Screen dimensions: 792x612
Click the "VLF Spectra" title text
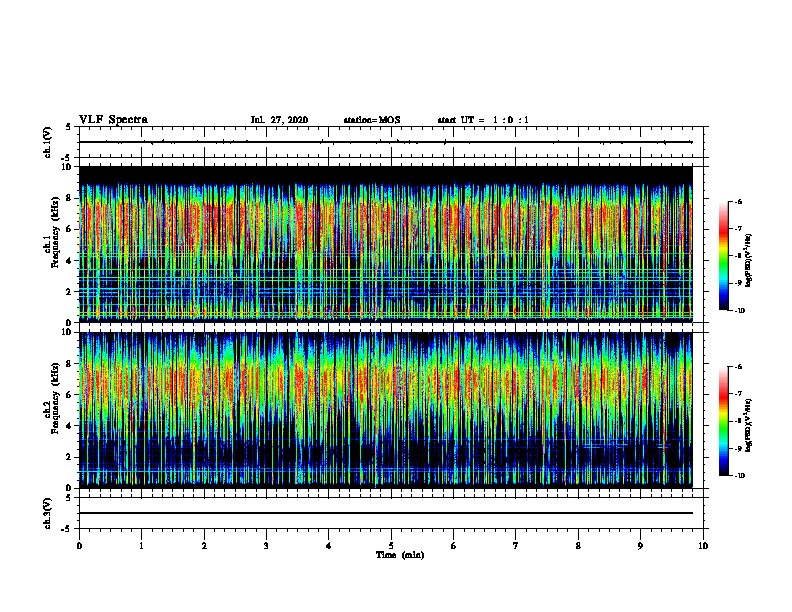113,120
